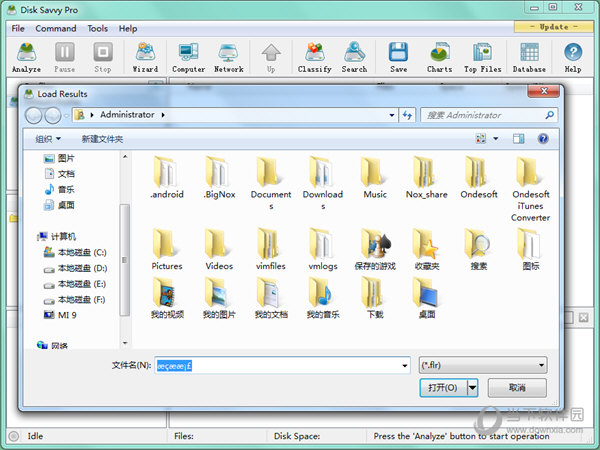Select 本地磁盘 (E:) in navigation pane
600x450 pixels.
(x=75, y=284)
